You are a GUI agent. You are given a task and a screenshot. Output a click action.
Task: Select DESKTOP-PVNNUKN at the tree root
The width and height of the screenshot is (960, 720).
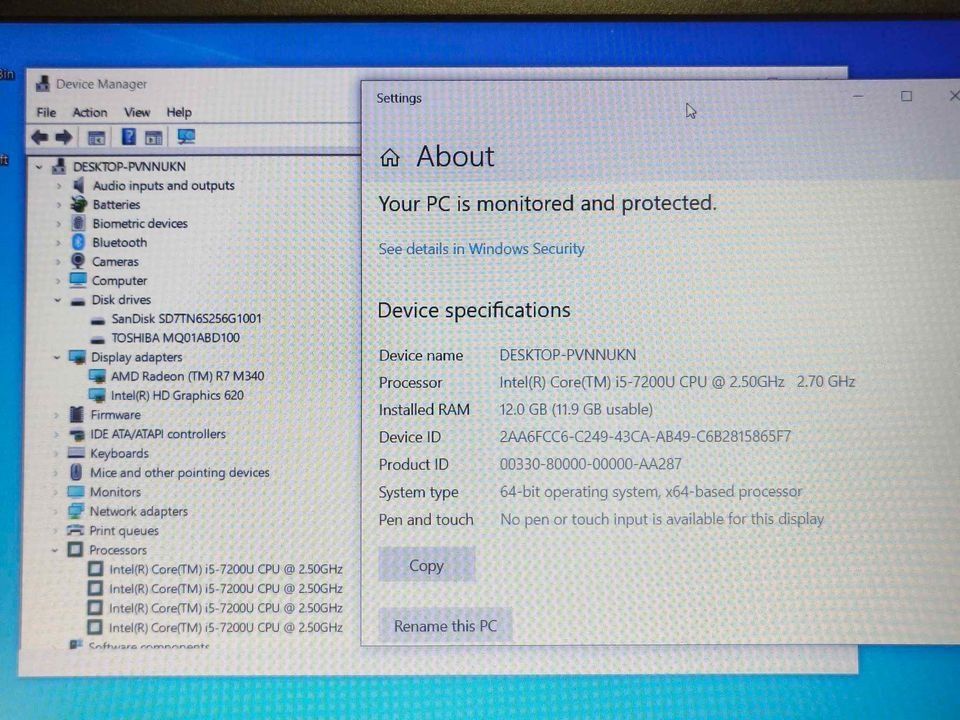click(130, 166)
